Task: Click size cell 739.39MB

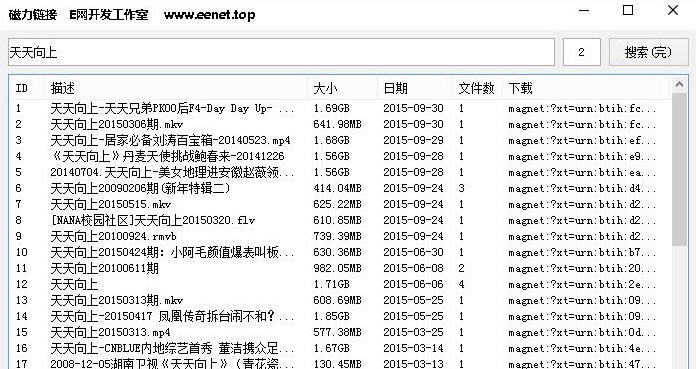Action: [337, 236]
